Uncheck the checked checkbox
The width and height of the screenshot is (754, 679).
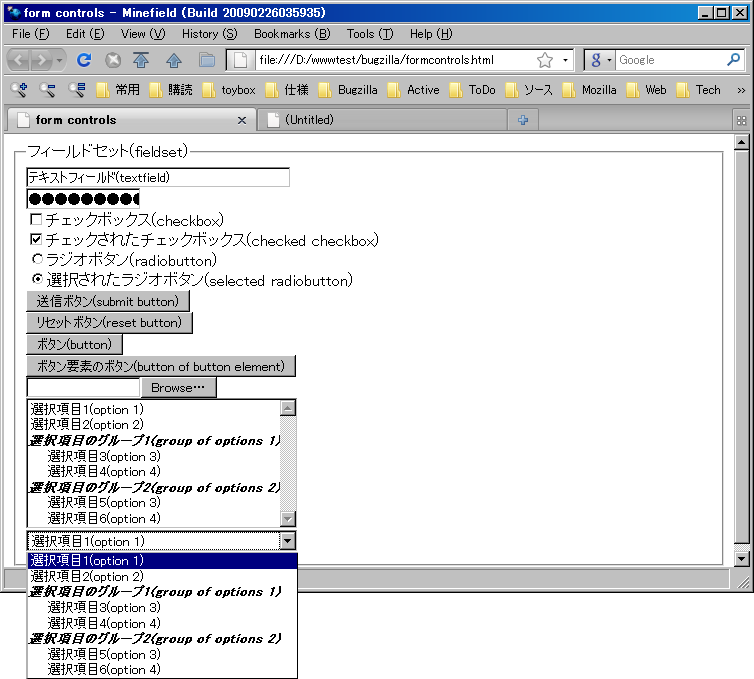[36, 239]
